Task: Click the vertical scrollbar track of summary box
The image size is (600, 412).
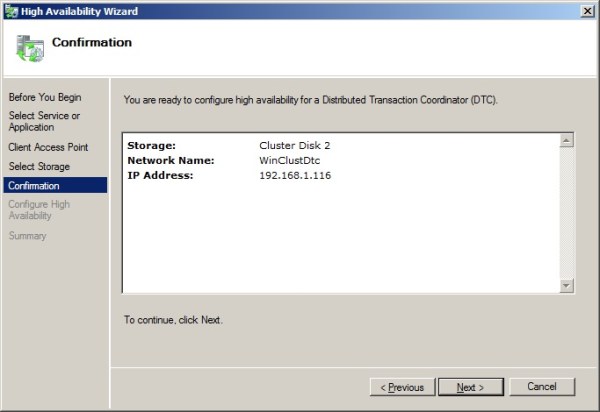Action: click(567, 212)
